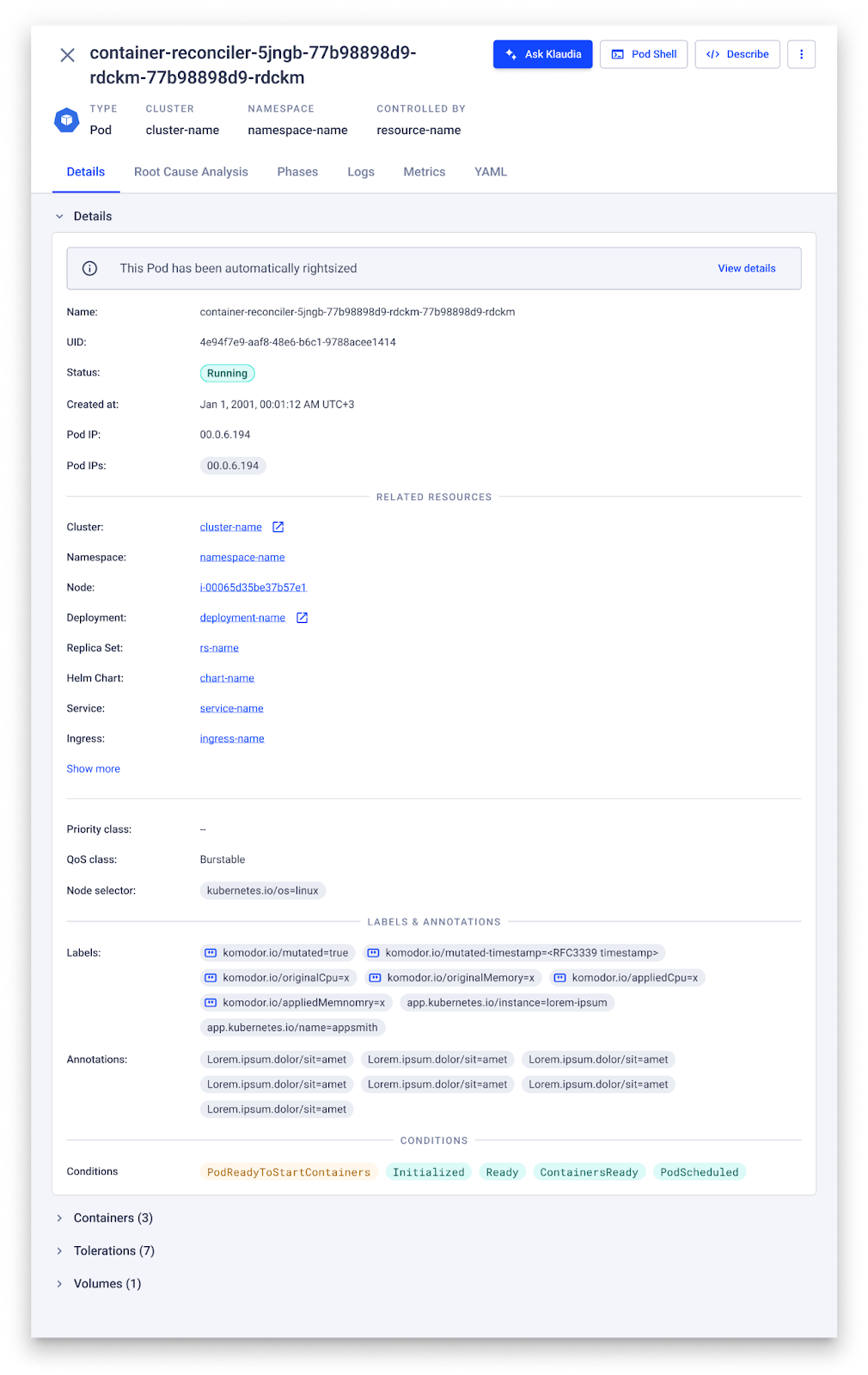
Task: Expand the Volumes (1) section
Action: pyautogui.click(x=60, y=1284)
